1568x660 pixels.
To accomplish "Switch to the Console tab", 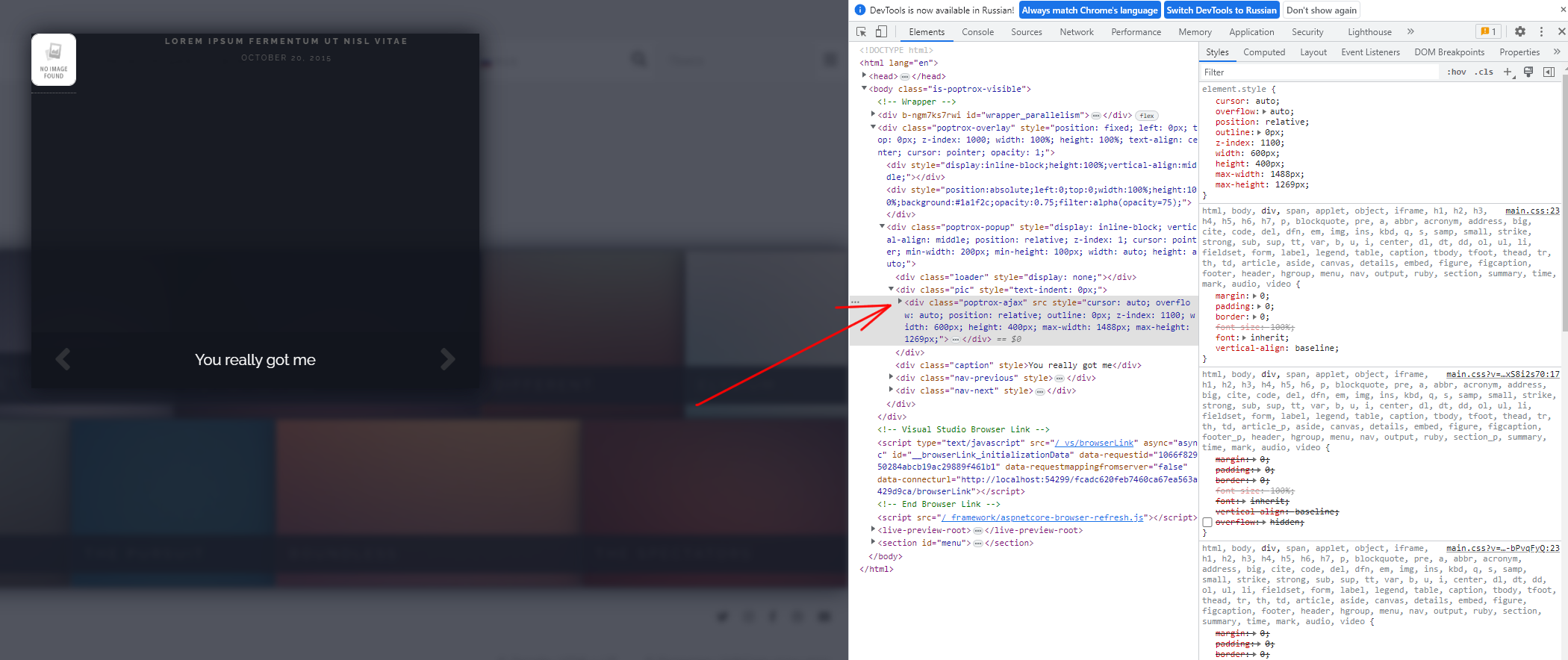I will [977, 31].
